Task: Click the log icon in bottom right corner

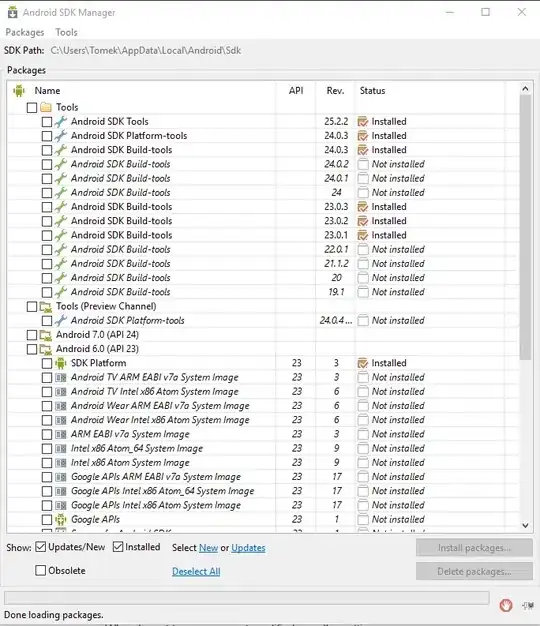Action: point(528,606)
